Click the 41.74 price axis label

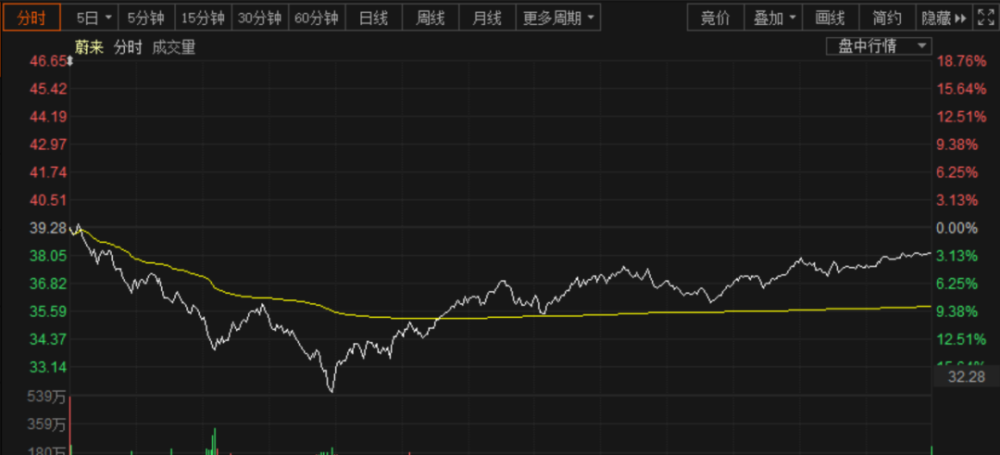[x=48, y=172]
